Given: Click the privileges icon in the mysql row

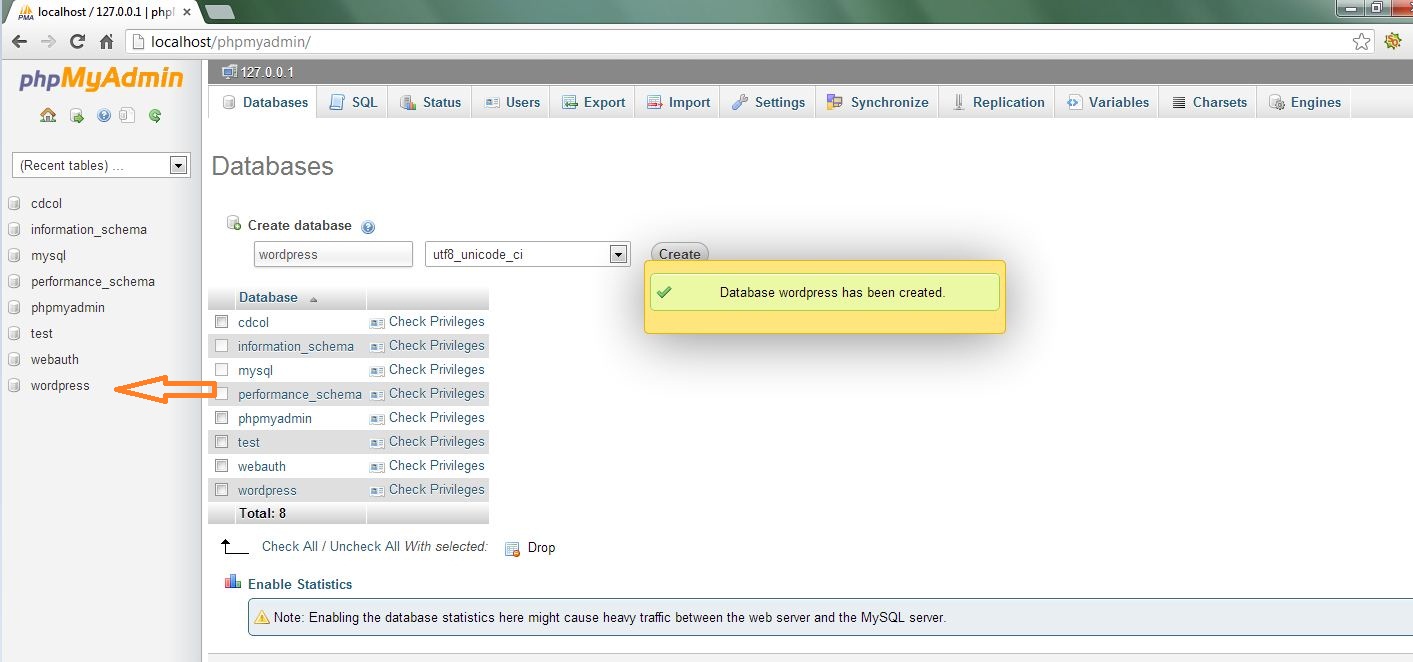Looking at the screenshot, I should point(377,370).
